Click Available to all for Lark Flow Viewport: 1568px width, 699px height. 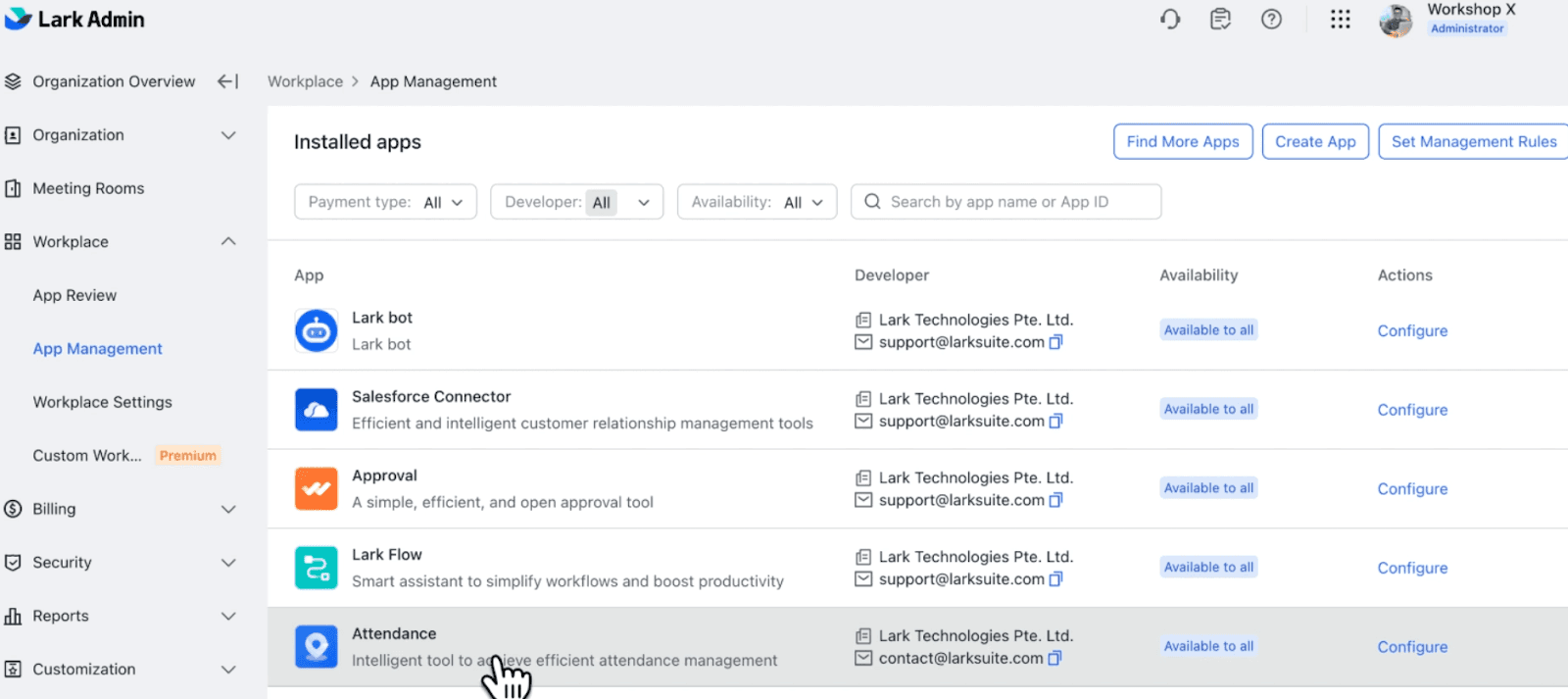(1208, 567)
